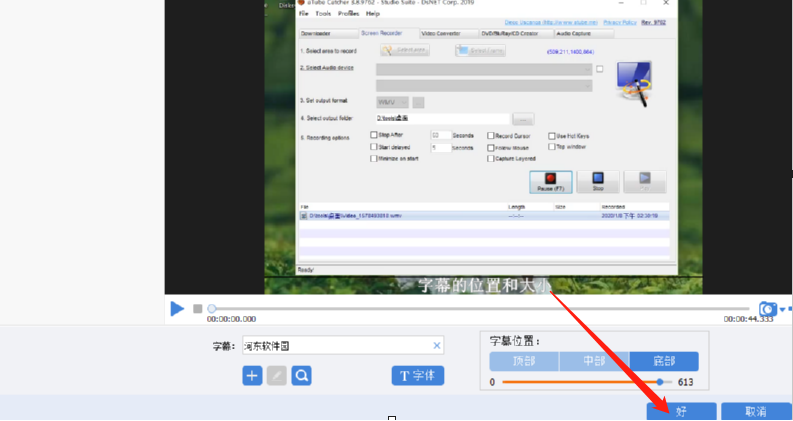Expand the second audio device dropdown

(484, 86)
